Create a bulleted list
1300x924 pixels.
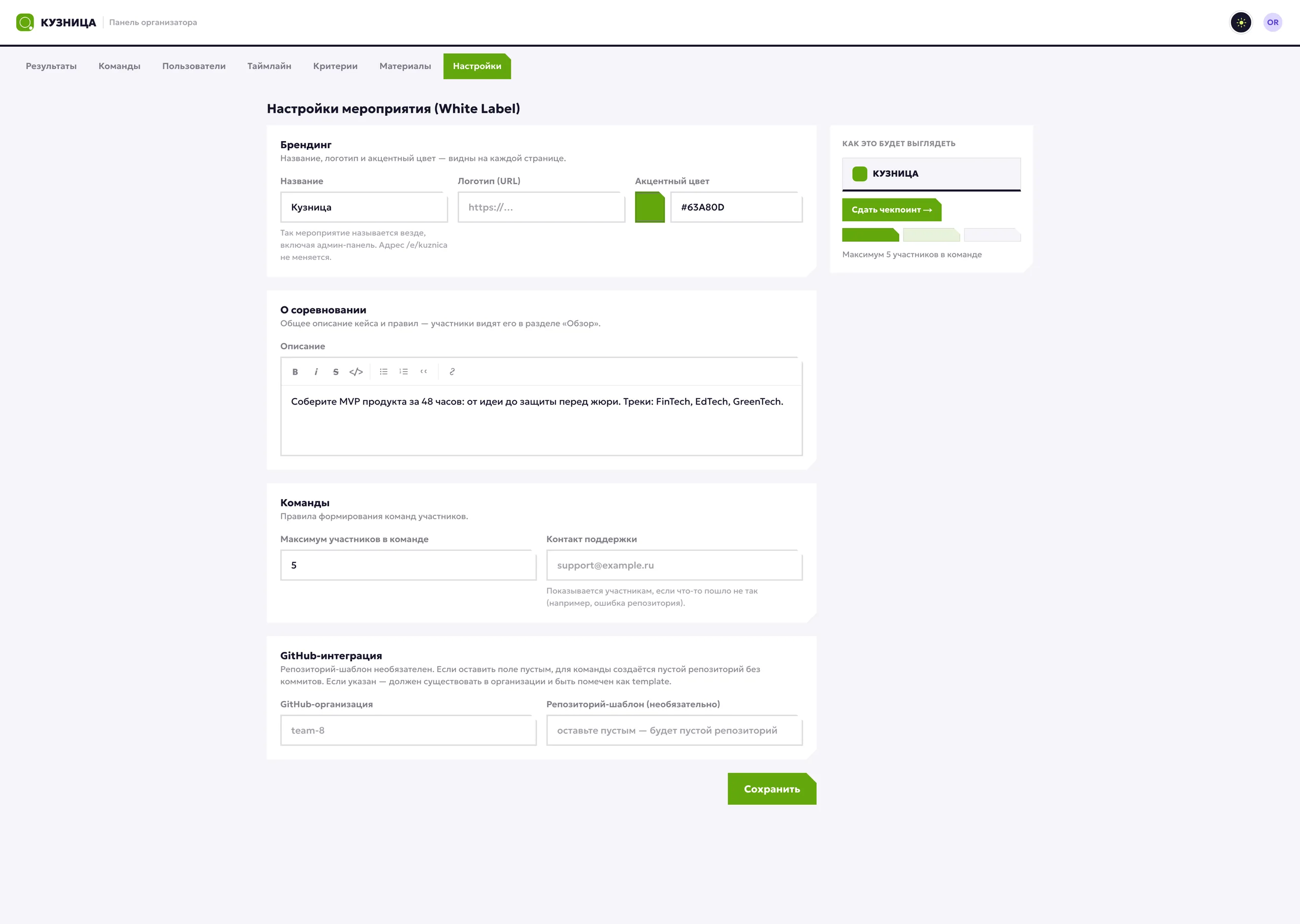pos(383,372)
